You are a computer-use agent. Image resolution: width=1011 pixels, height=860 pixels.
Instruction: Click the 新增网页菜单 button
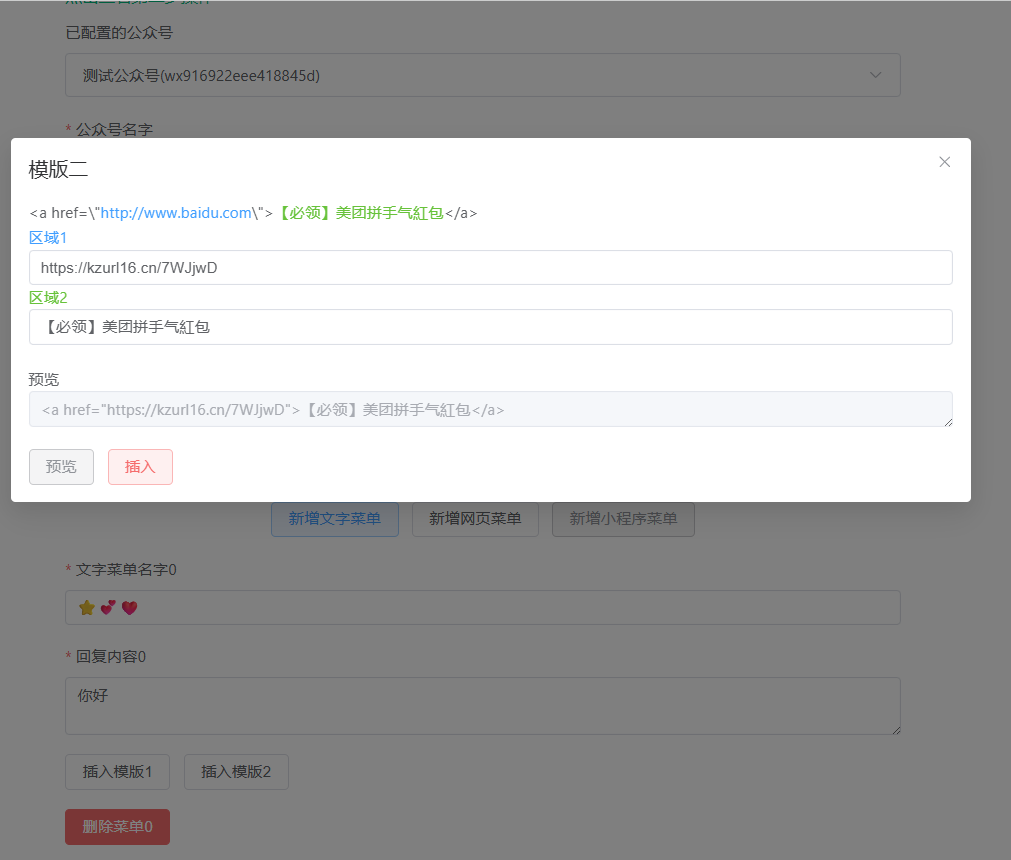tap(475, 518)
